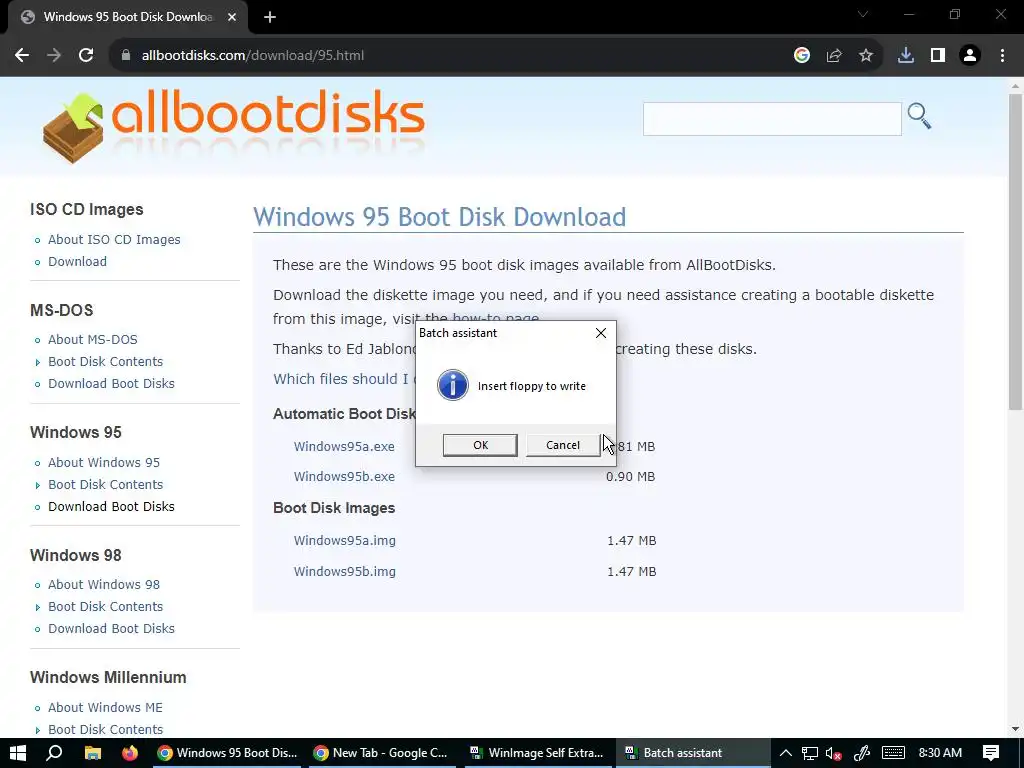Open Firefox from taskbar
This screenshot has height=768, width=1024.
pyautogui.click(x=130, y=753)
